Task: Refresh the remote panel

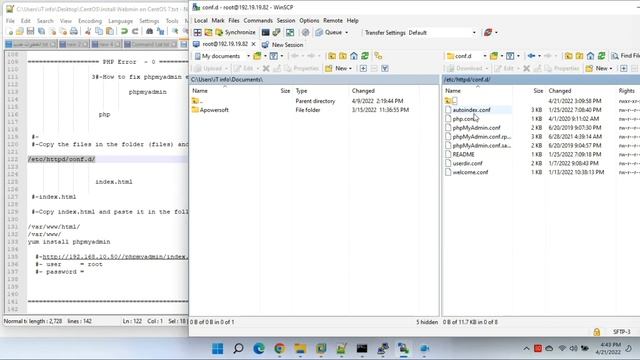Action: point(601,56)
